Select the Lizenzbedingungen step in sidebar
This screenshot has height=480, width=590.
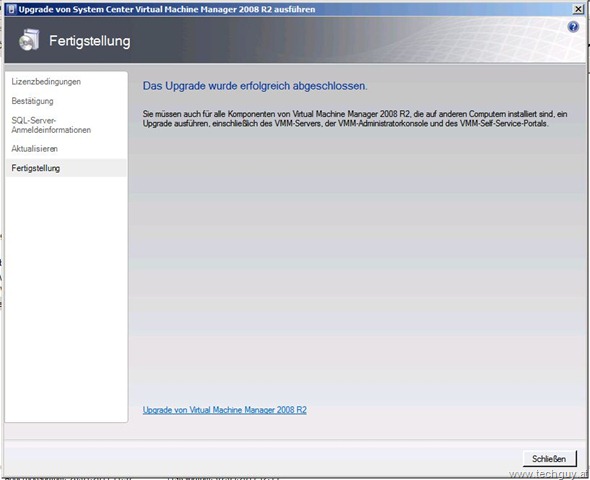(46, 82)
